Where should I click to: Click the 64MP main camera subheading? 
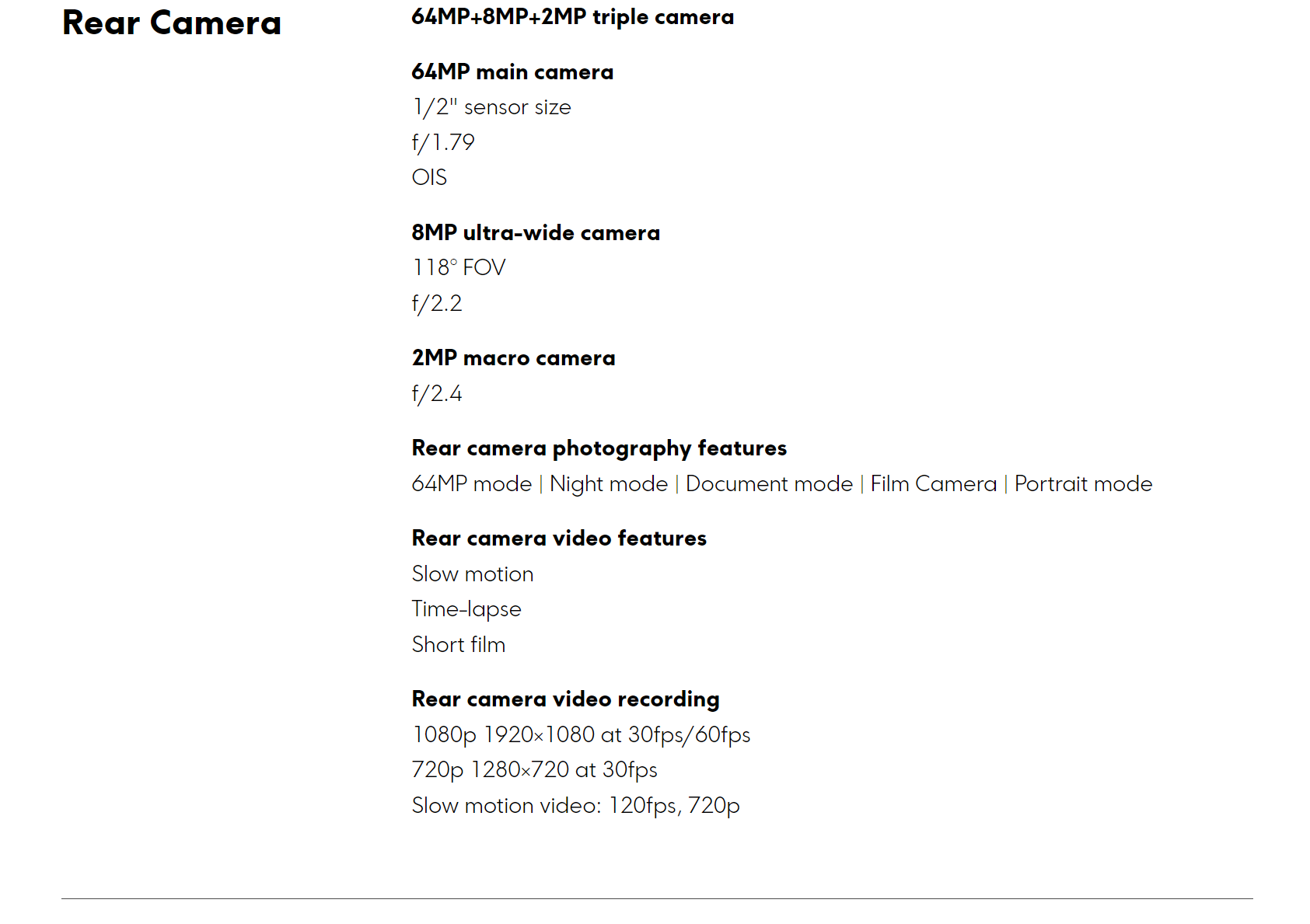(512, 72)
